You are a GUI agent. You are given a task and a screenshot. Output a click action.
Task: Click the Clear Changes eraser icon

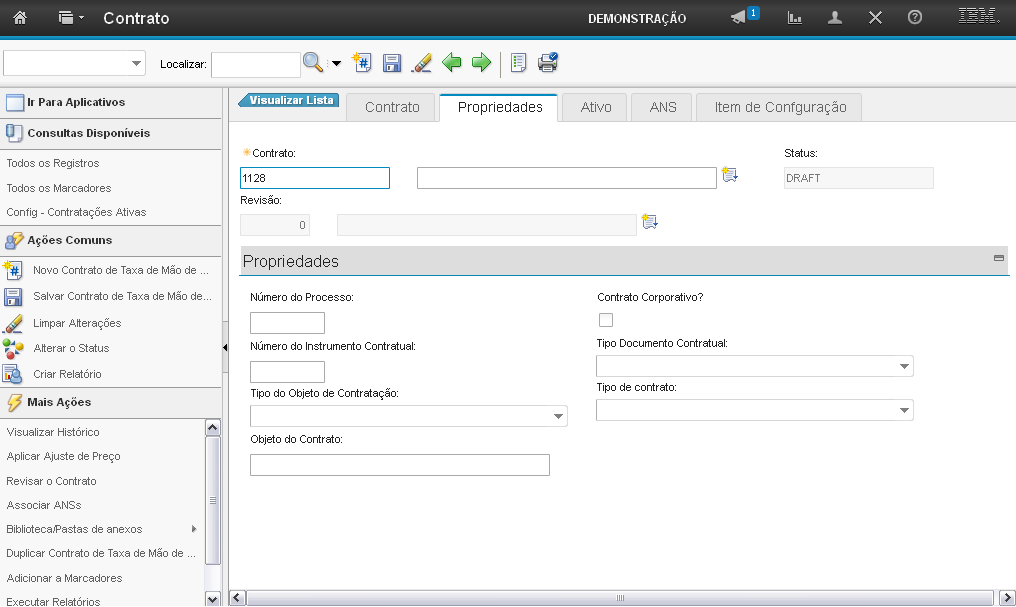point(421,63)
